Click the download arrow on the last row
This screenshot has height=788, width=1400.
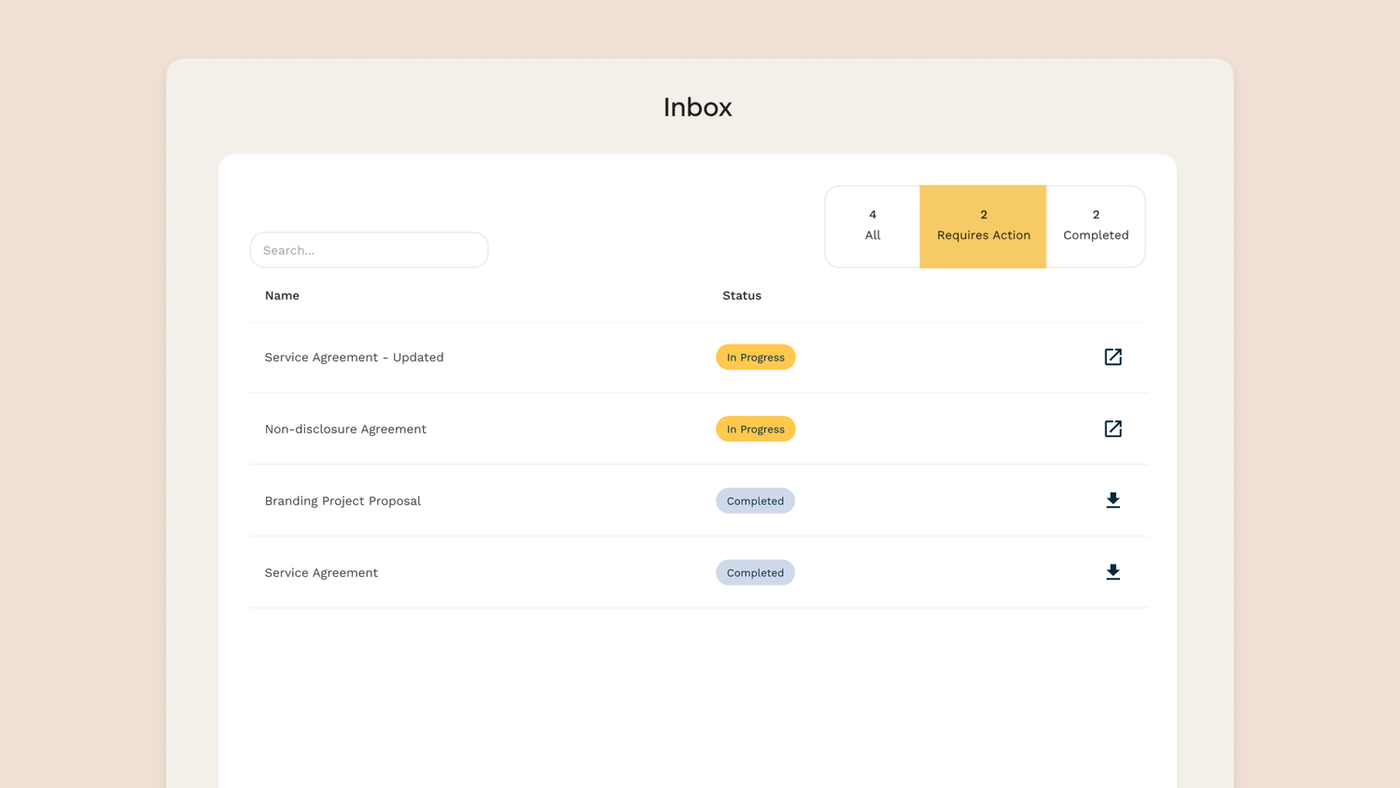(x=1113, y=572)
